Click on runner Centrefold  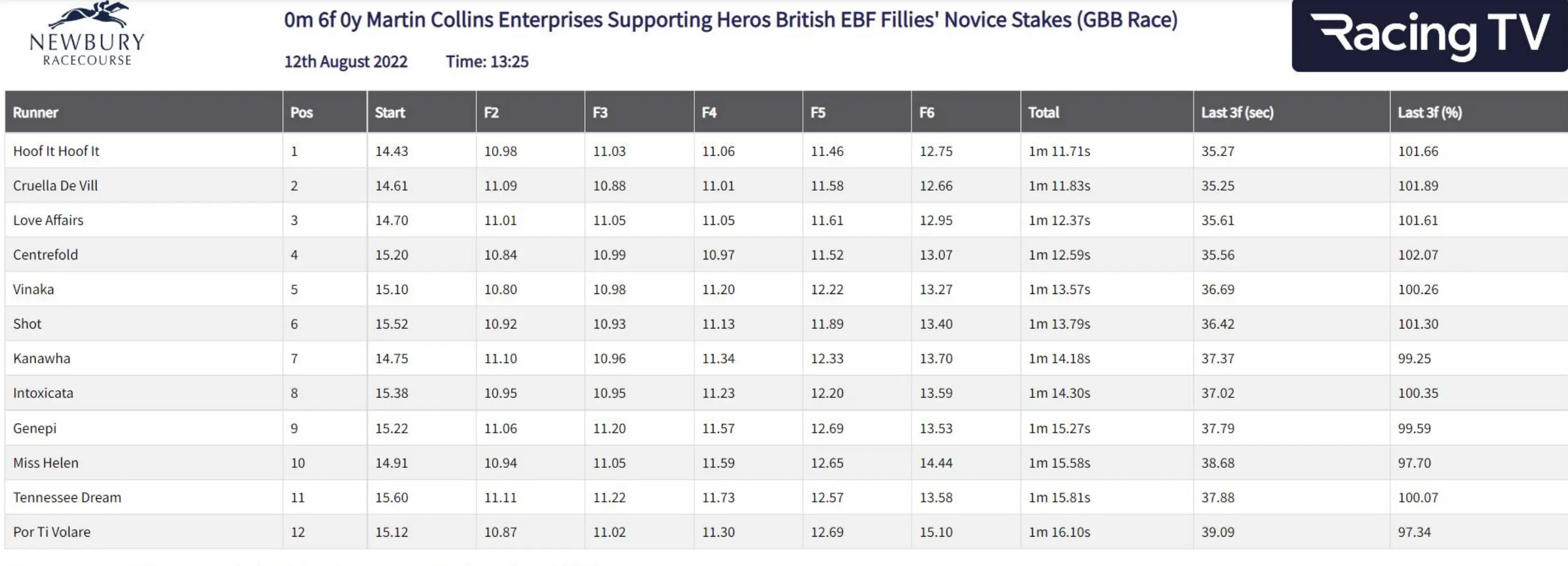click(x=45, y=255)
